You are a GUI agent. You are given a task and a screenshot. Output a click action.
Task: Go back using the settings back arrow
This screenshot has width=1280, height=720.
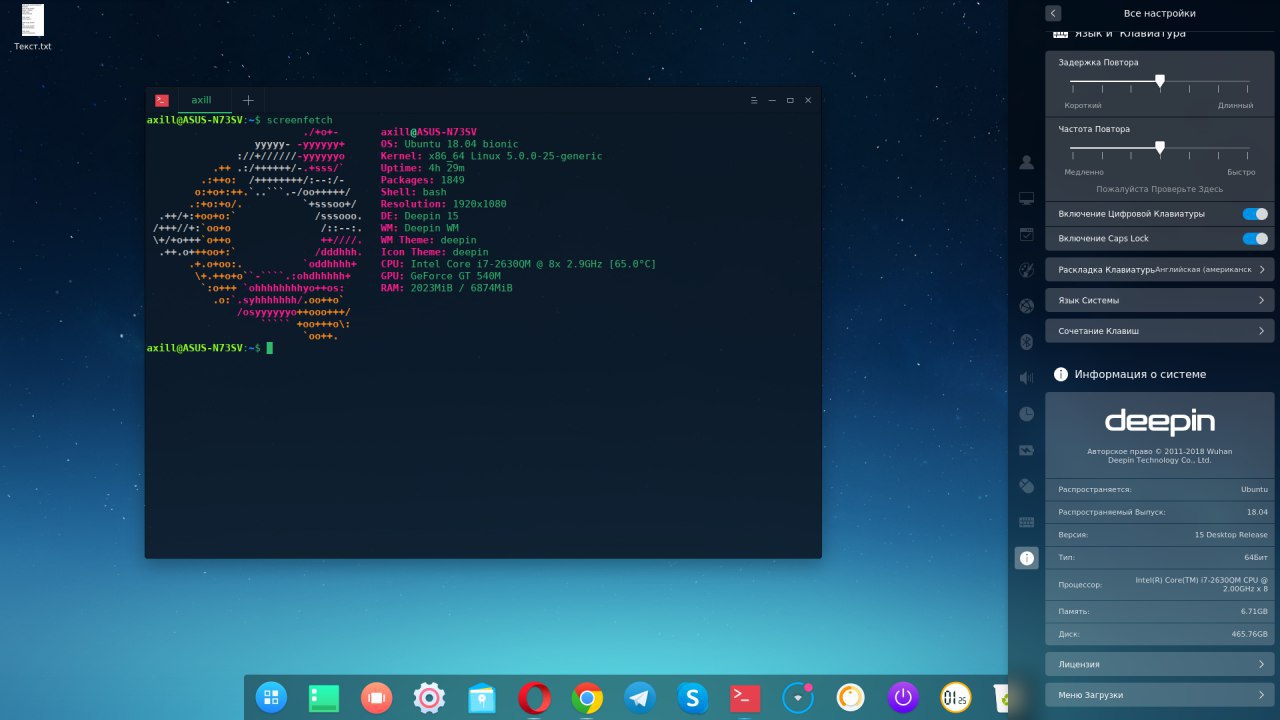pos(1053,13)
